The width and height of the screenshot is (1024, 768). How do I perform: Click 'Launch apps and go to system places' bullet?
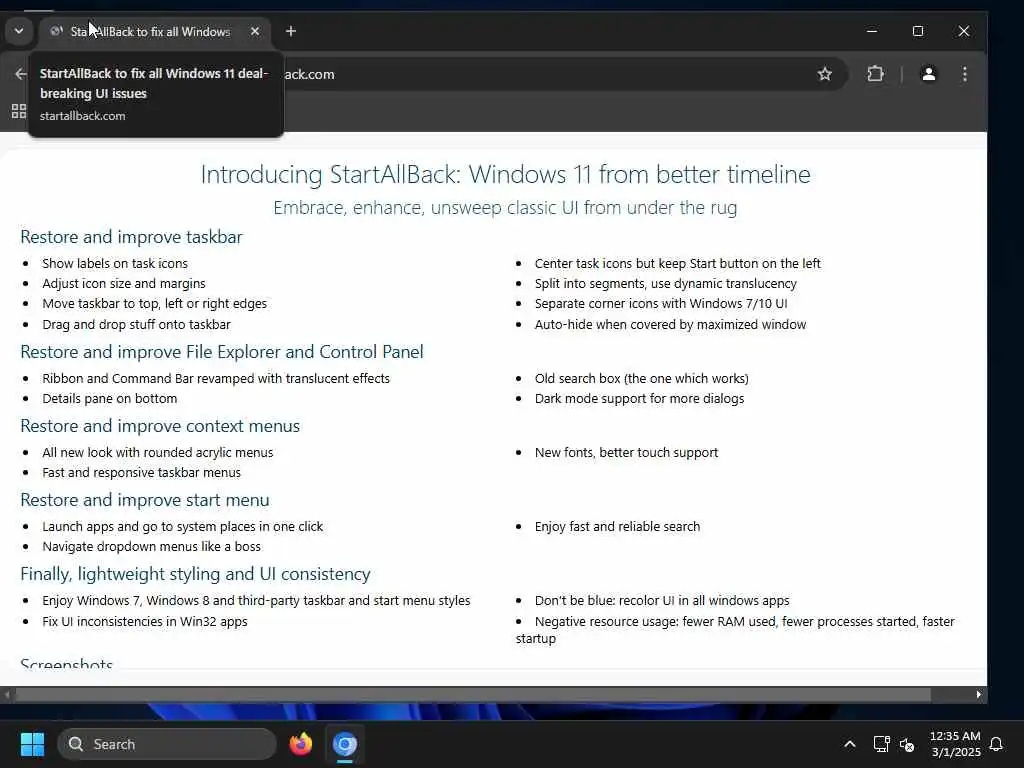[x=183, y=526]
